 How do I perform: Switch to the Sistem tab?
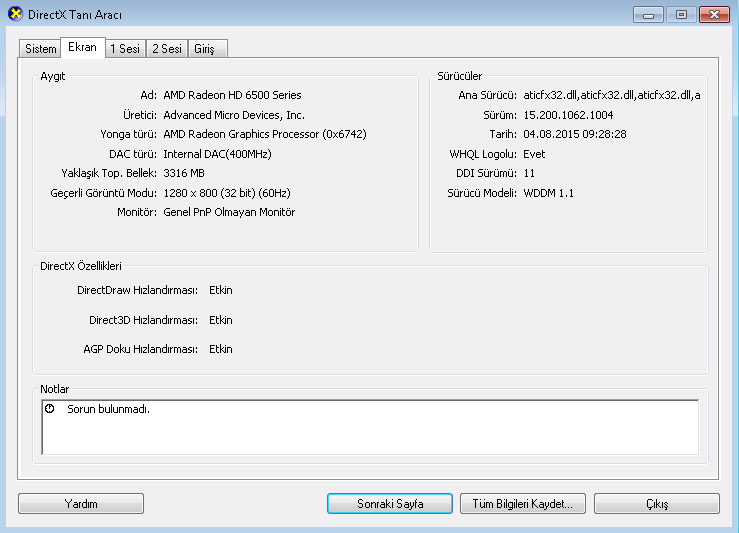pos(41,49)
